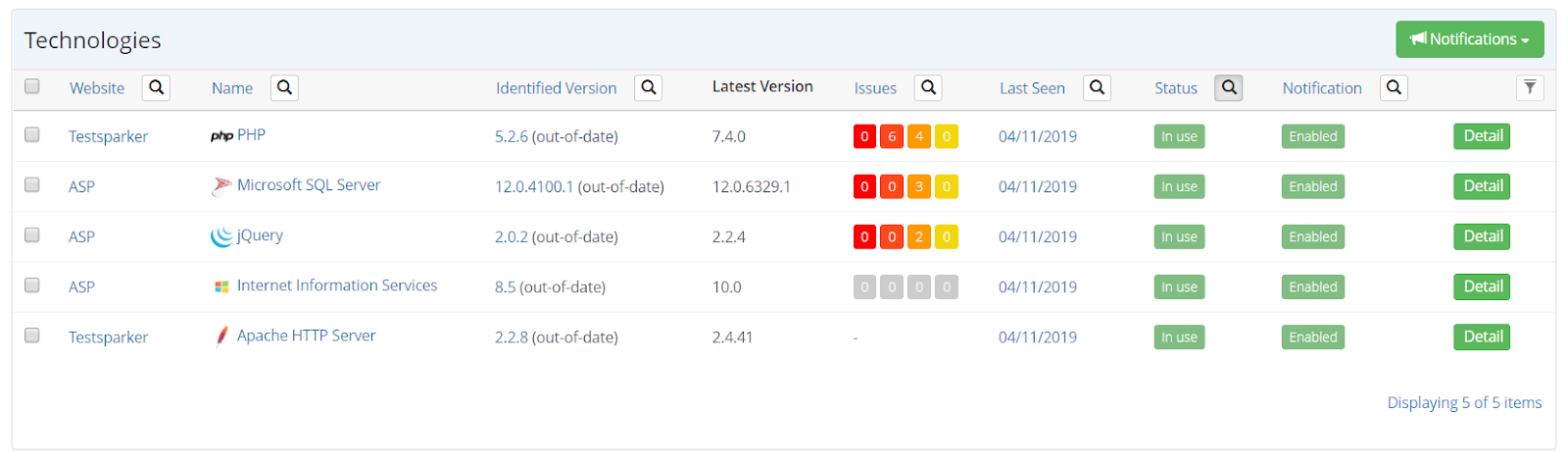Image resolution: width=1568 pixels, height=465 pixels.
Task: Sort by the Last Seen column header
Action: click(x=1032, y=88)
